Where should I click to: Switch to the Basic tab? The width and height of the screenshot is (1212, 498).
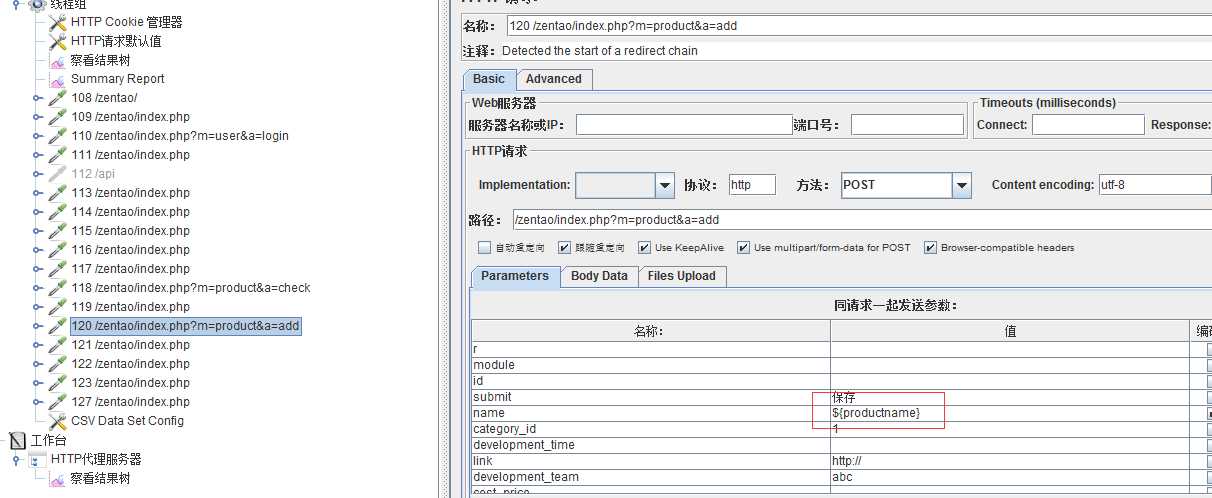(x=489, y=79)
